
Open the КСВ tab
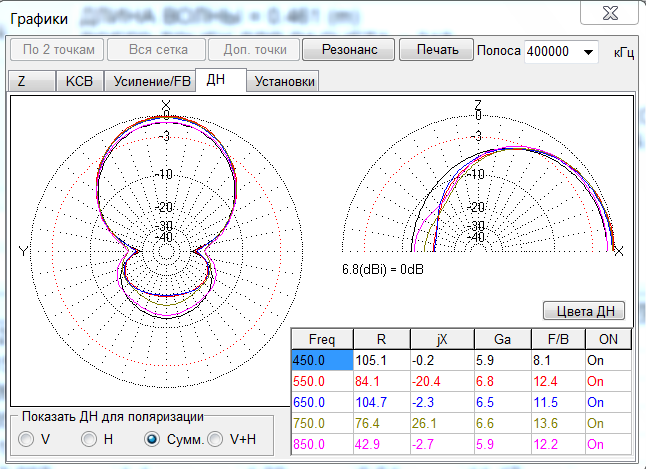[x=79, y=82]
